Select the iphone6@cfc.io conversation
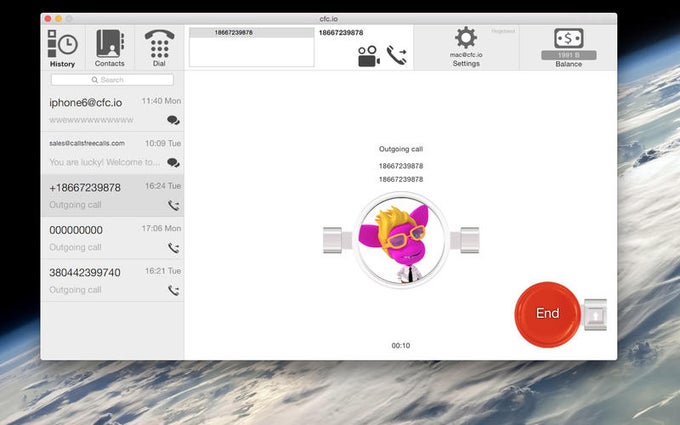The image size is (680, 425). click(x=113, y=111)
